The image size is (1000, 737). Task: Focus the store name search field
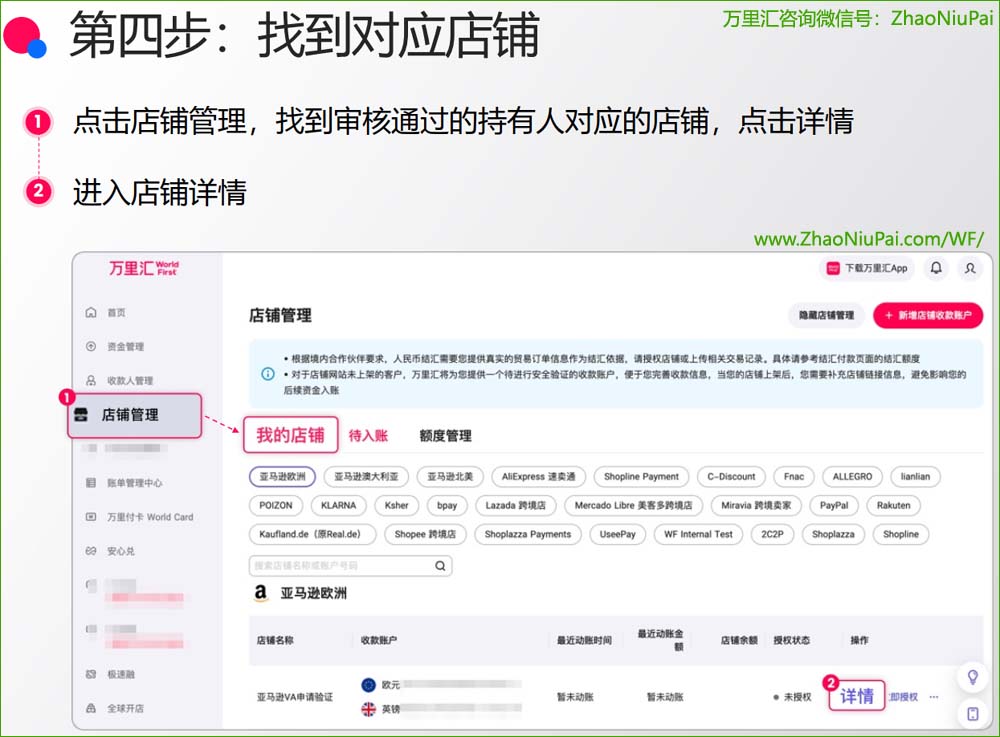tap(350, 566)
